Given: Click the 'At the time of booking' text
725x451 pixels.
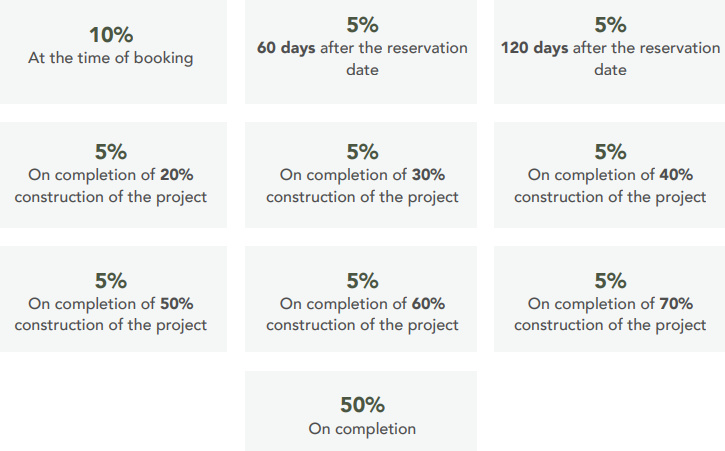Looking at the screenshot, I should [111, 58].
